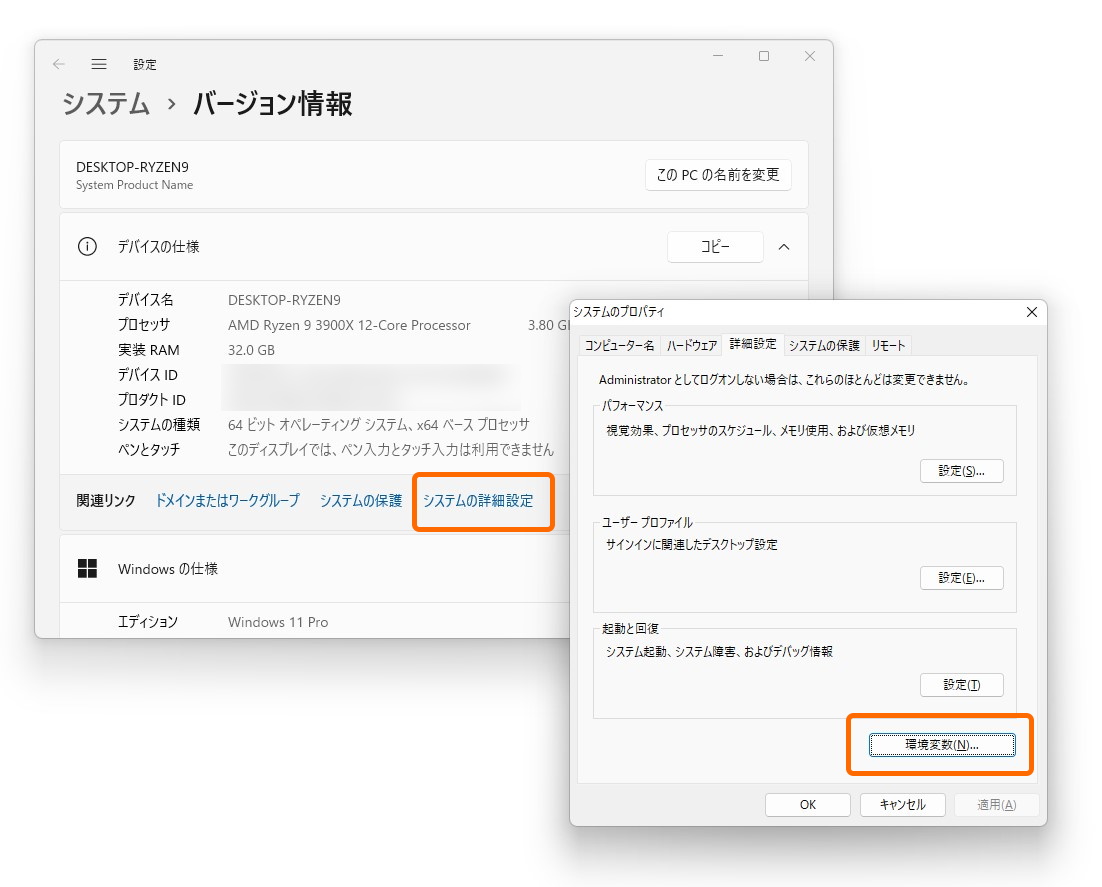This screenshot has width=1102, height=887.
Task: Collapse the デバイスの仕様 section
Action: pos(784,247)
